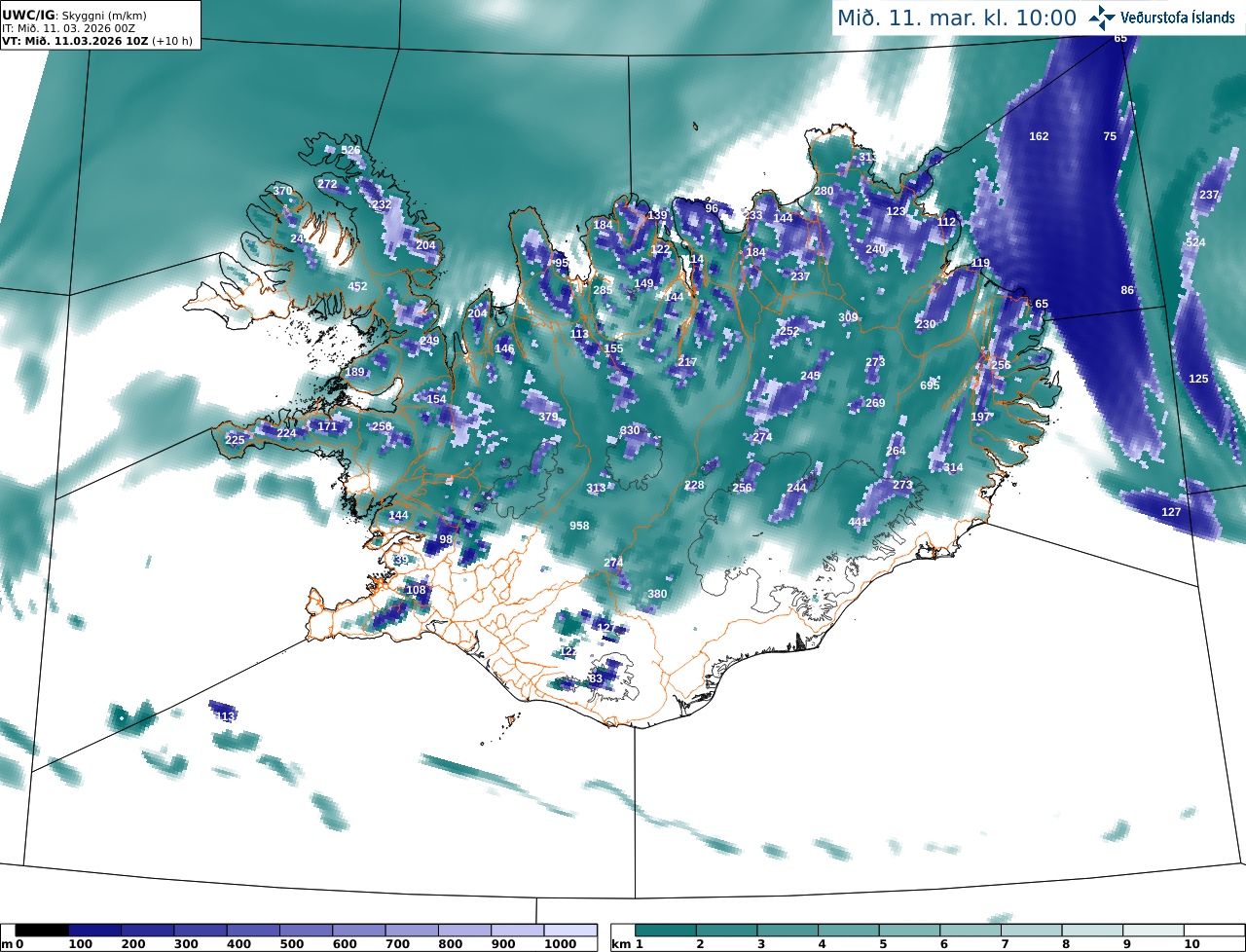Click the 'VT: Mið. 11.03.2026 10Z (+10 h)' line
Image resolution: width=1246 pixels, height=952 pixels.
point(97,41)
